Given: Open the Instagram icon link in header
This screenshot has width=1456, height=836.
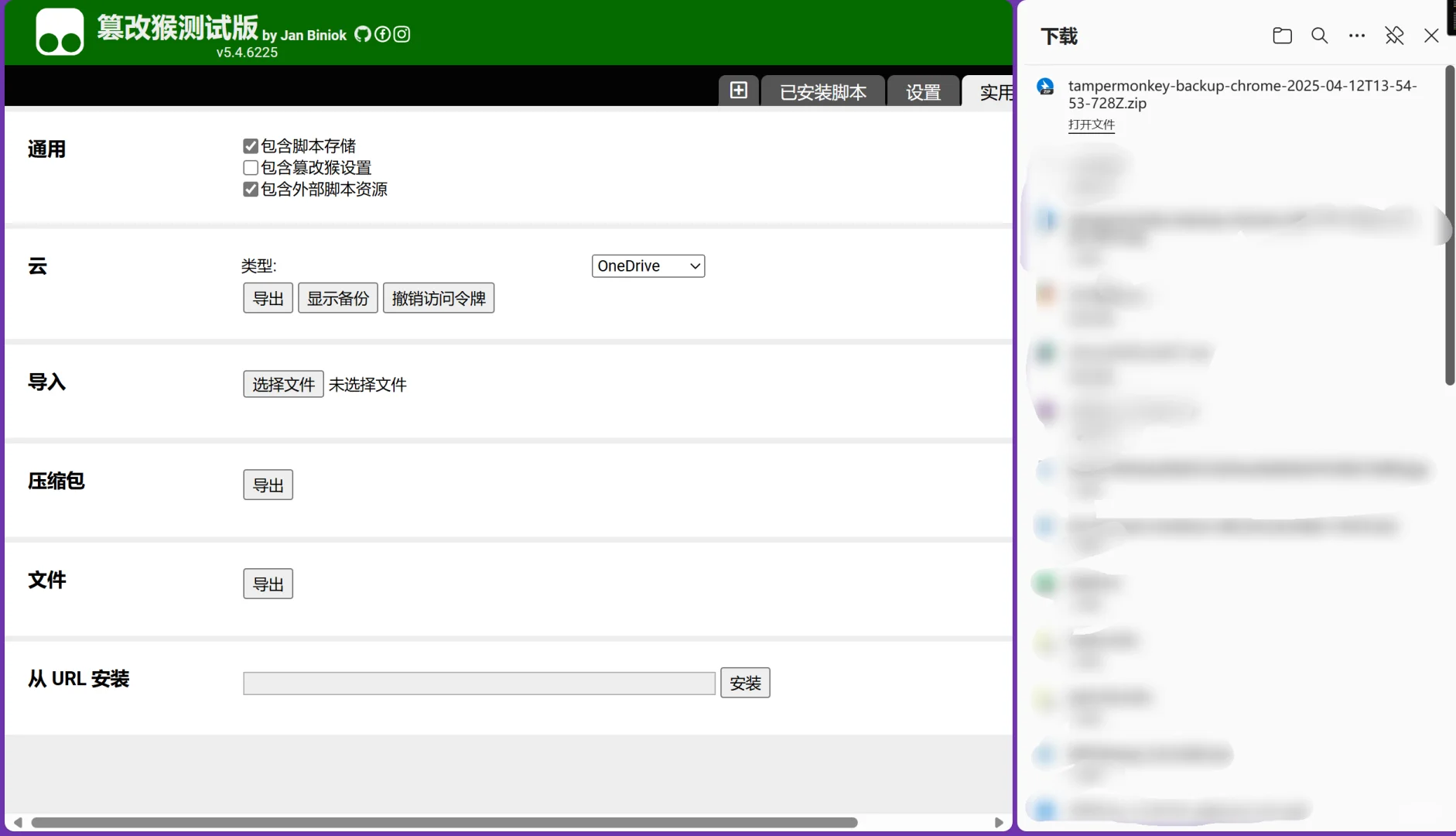Looking at the screenshot, I should pos(402,34).
